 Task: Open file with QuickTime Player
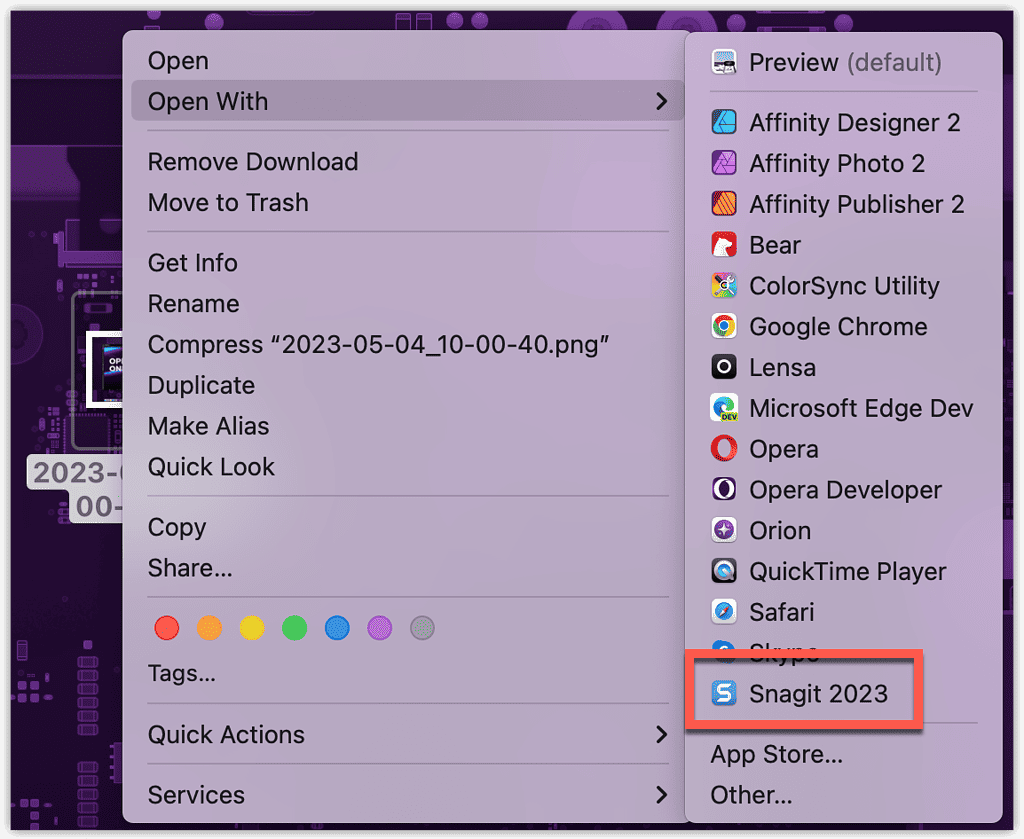point(844,571)
